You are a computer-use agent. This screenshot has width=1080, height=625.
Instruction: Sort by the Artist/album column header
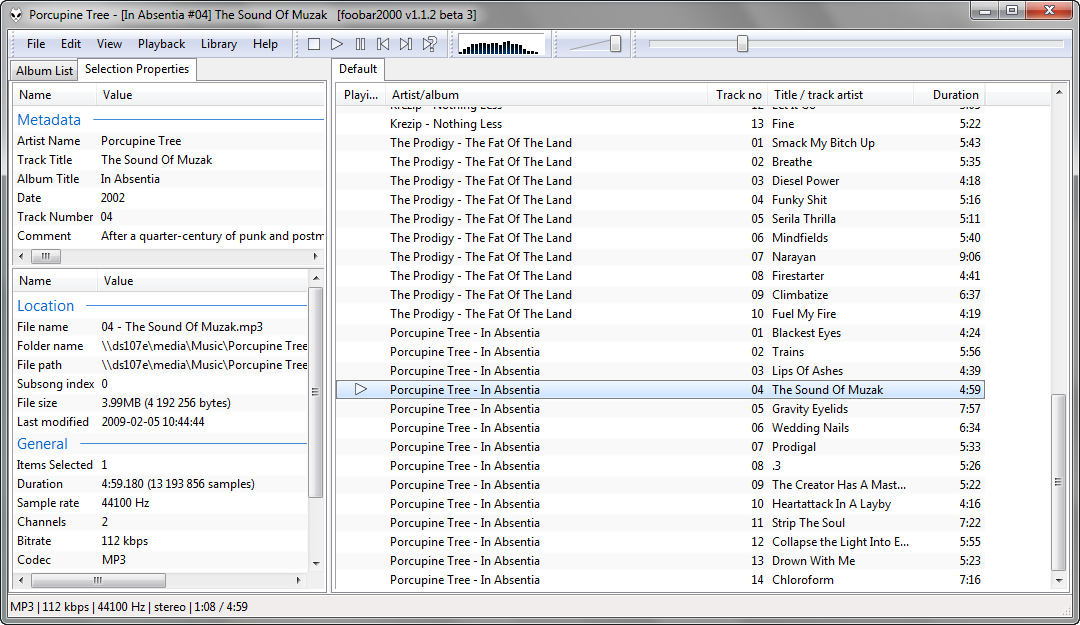pyautogui.click(x=548, y=95)
